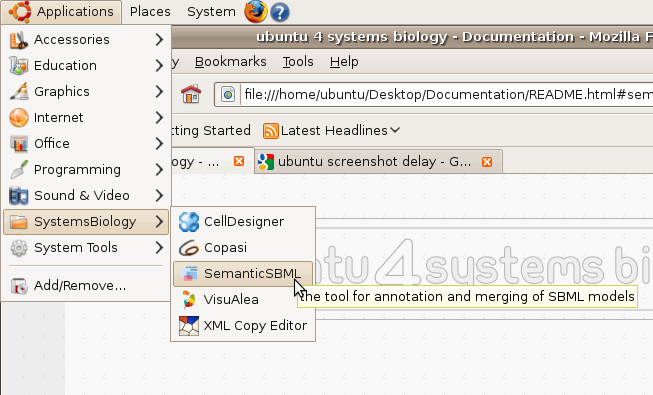Click the XML Copy Editor icon
The width and height of the screenshot is (653, 395).
[x=189, y=326]
